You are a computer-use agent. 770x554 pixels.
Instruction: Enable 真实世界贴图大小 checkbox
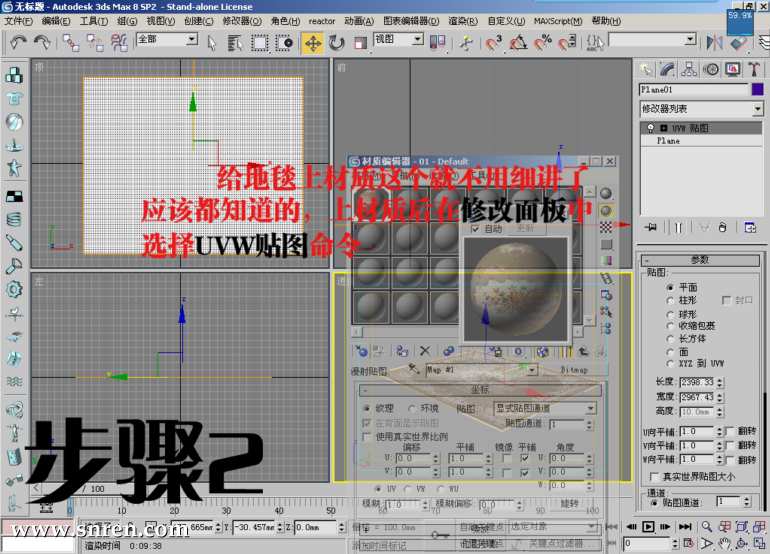[x=654, y=476]
